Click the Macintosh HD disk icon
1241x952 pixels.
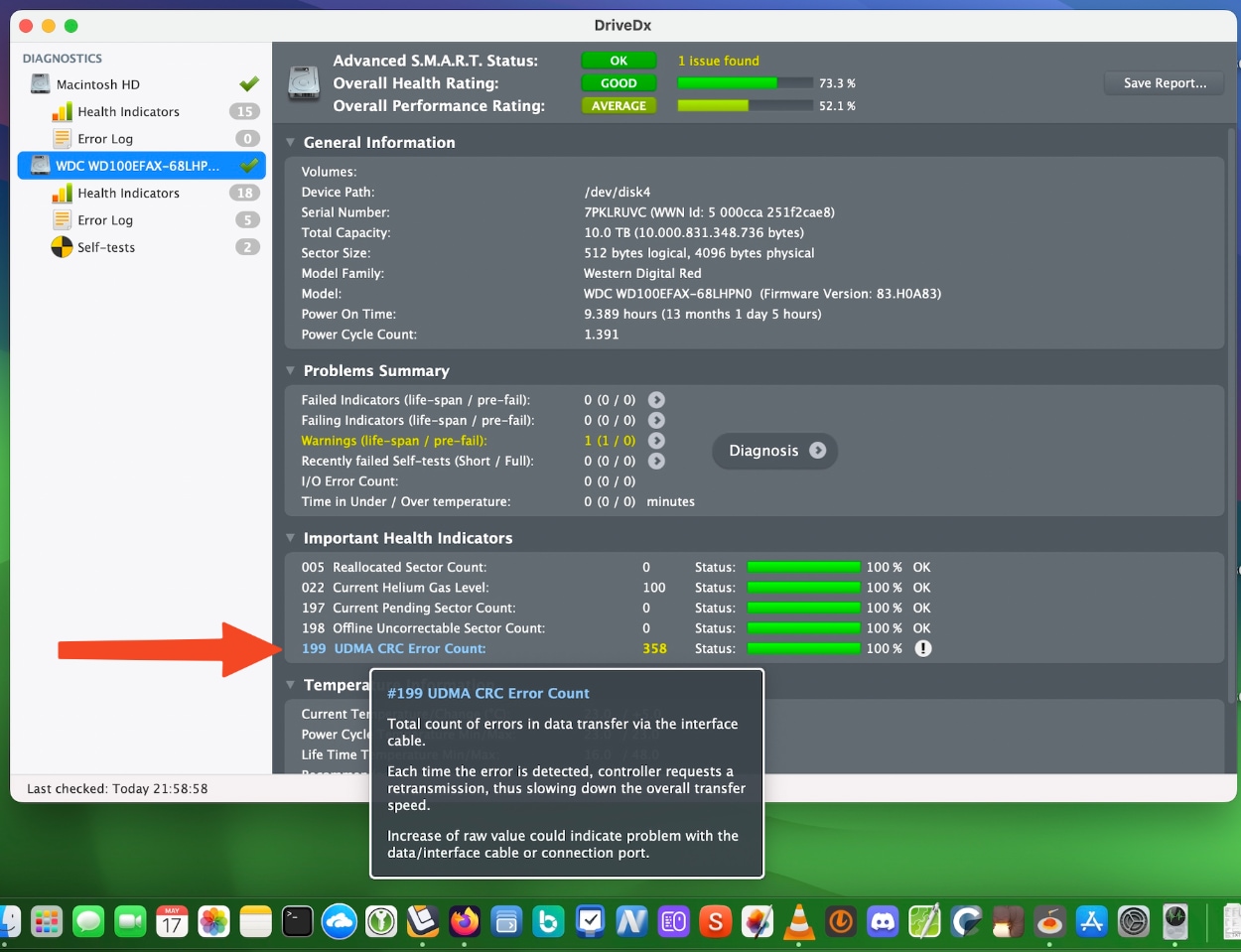tap(41, 84)
